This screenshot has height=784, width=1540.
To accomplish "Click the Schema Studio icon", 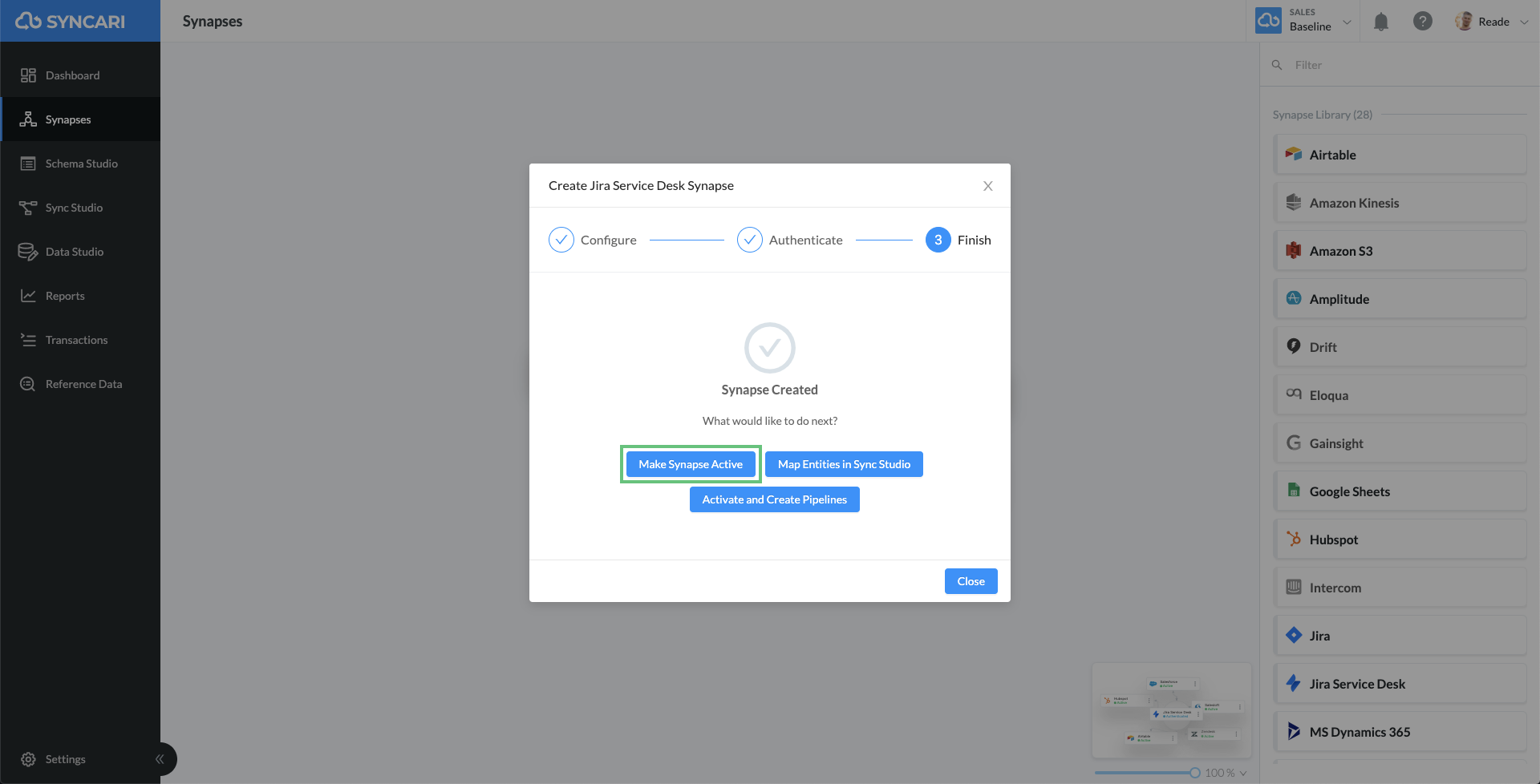I will click(28, 164).
